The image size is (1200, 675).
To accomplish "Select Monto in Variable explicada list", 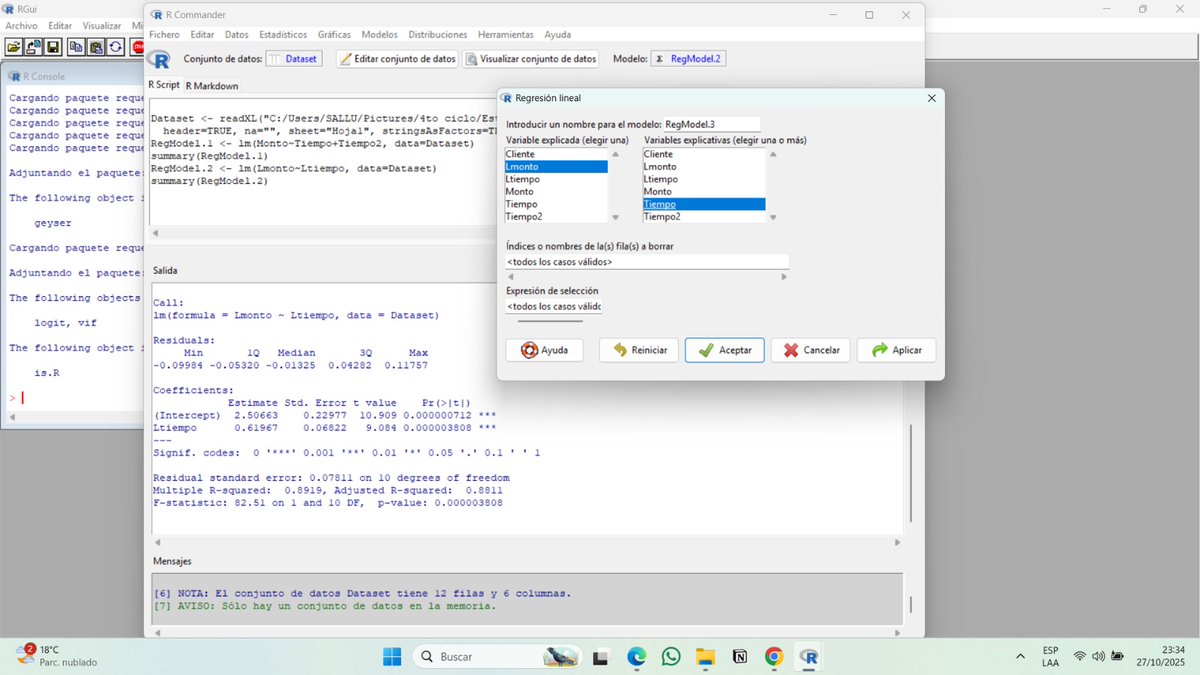I will [556, 191].
